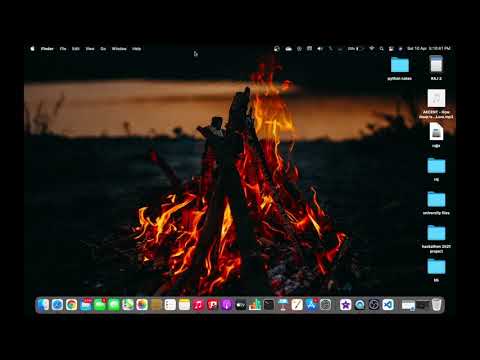Click the battery status in the menu bar
The width and height of the screenshot is (480, 360).
tap(356, 48)
